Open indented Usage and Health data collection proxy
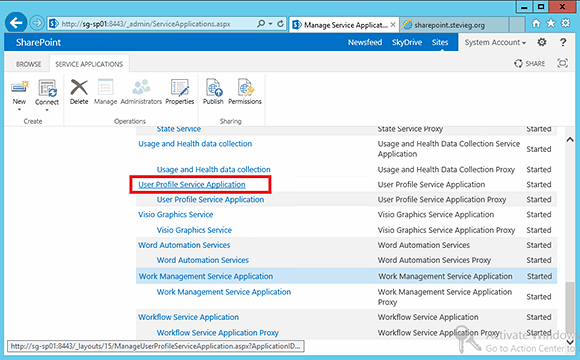The height and width of the screenshot is (360, 580). pos(213,169)
